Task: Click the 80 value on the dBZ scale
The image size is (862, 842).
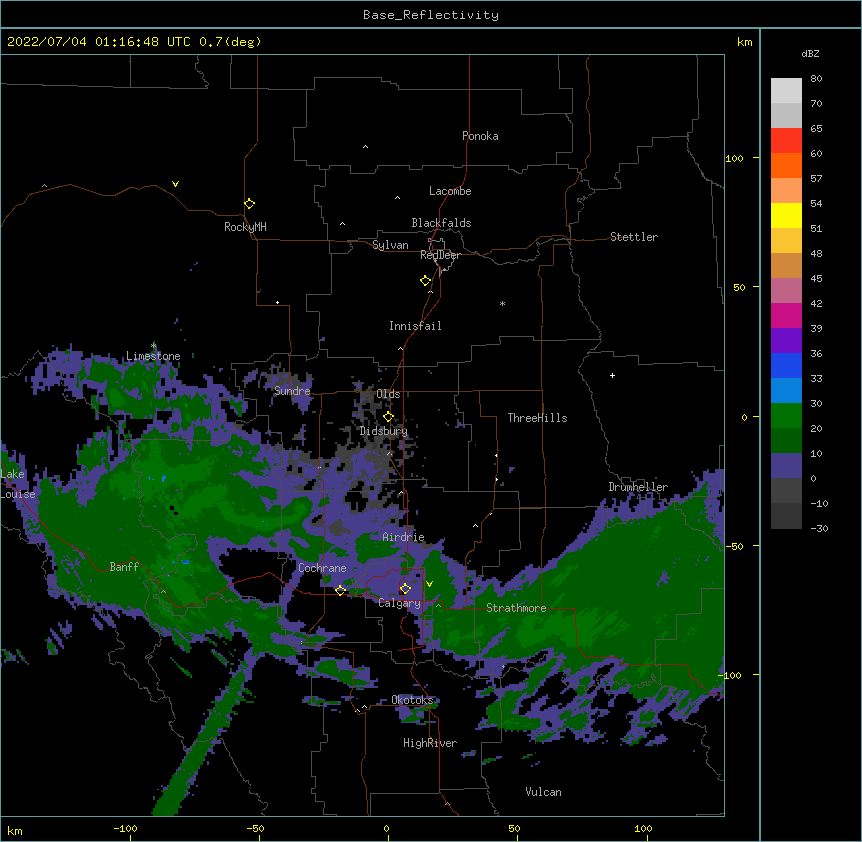Action: pos(816,79)
